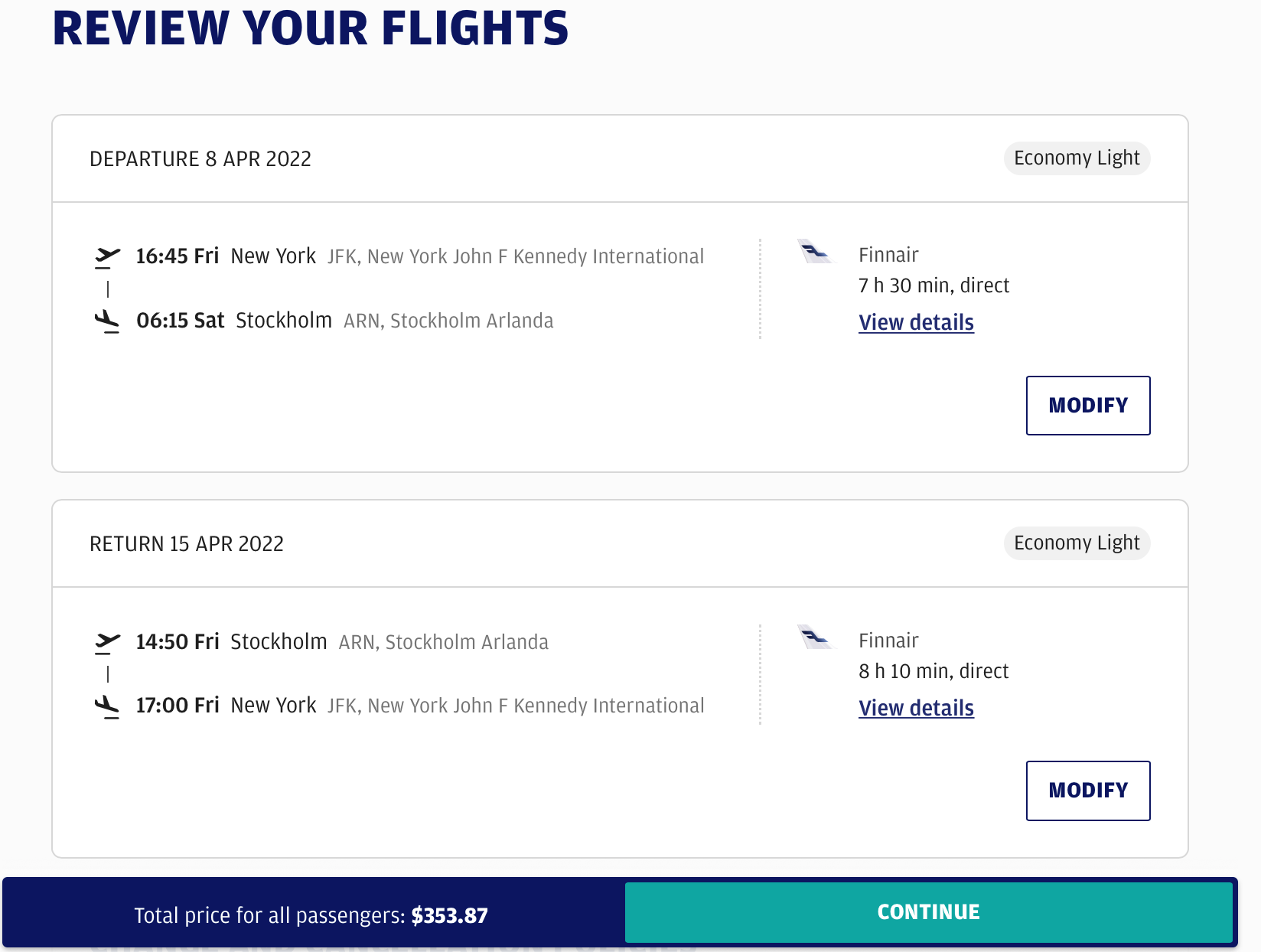Click the Finnair logo in the departure card
The width and height of the screenshot is (1261, 952).
(815, 252)
